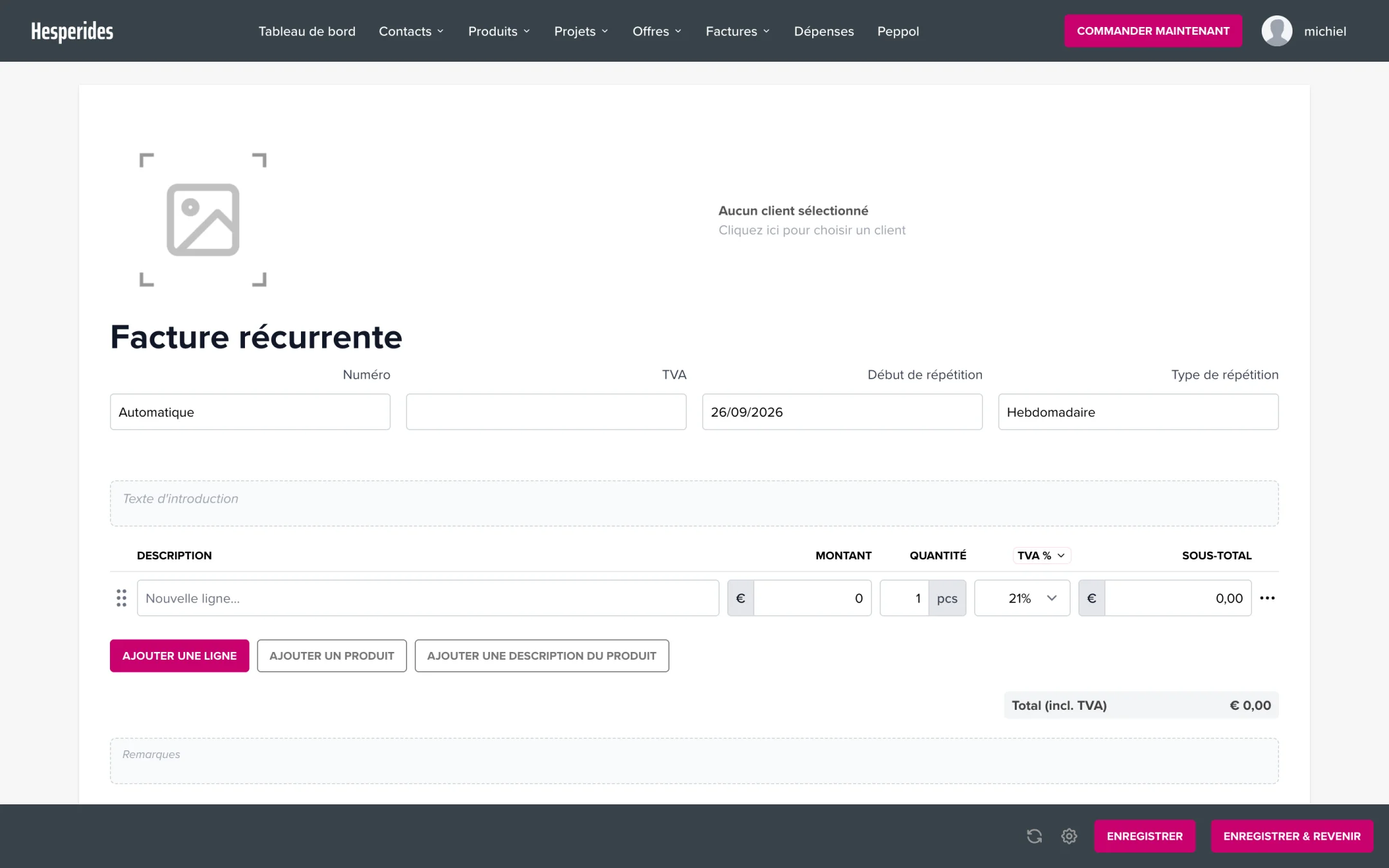Image resolution: width=1389 pixels, height=868 pixels.
Task: Go to Tableau de bord
Action: click(x=307, y=31)
